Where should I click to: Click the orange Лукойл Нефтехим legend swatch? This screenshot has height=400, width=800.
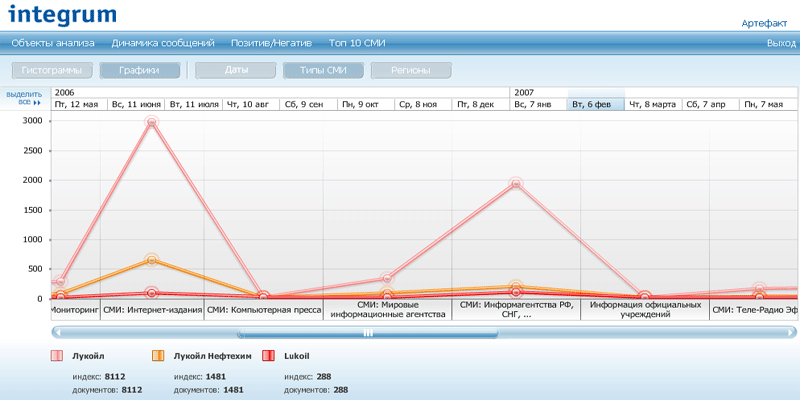point(158,356)
